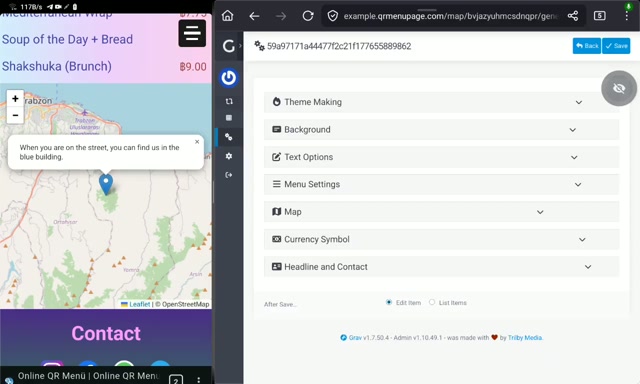Click the page ID title 59a97171a44477f2c21f177655889862

pos(339,46)
